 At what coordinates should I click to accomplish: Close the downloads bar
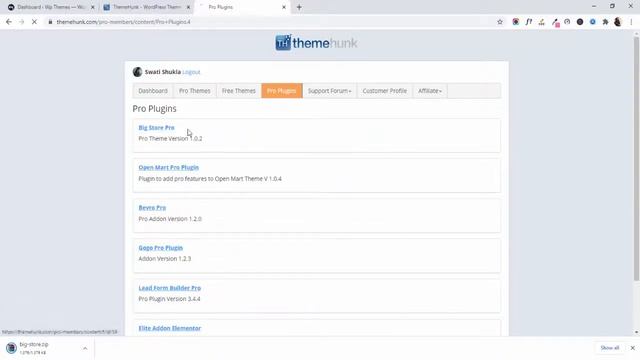pos(632,348)
